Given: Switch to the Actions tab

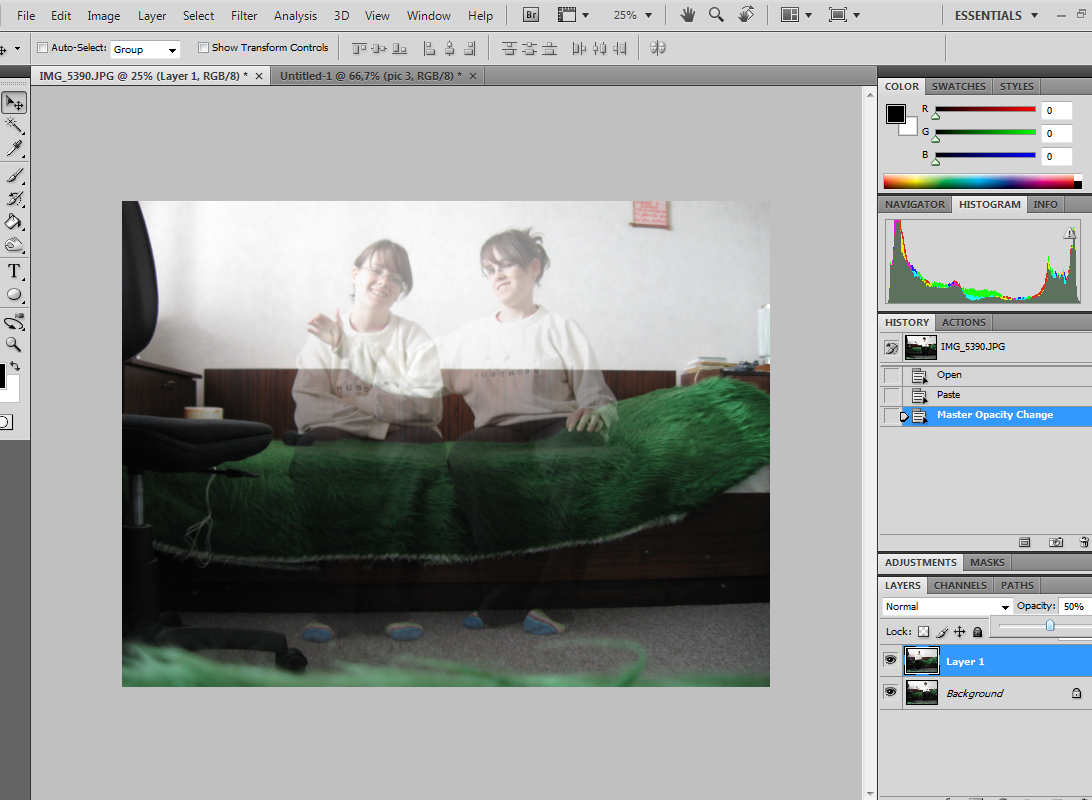Looking at the screenshot, I should click(963, 322).
